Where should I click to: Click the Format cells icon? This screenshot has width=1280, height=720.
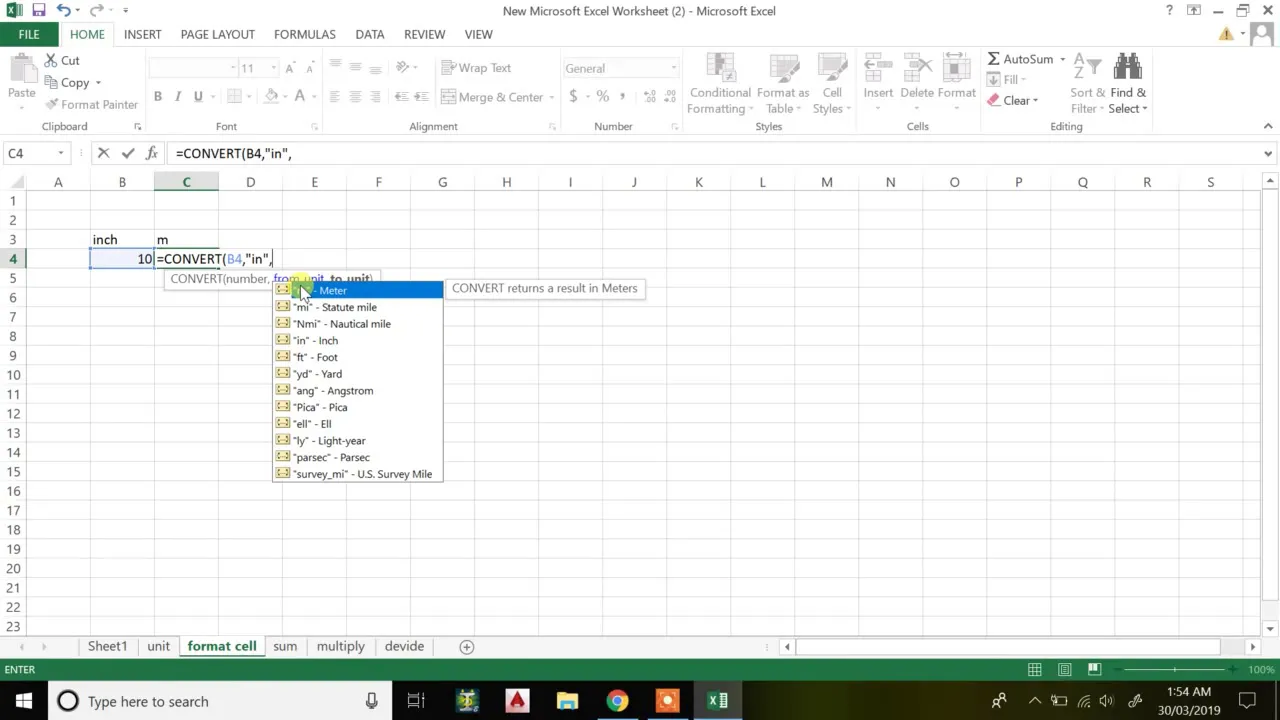956,68
